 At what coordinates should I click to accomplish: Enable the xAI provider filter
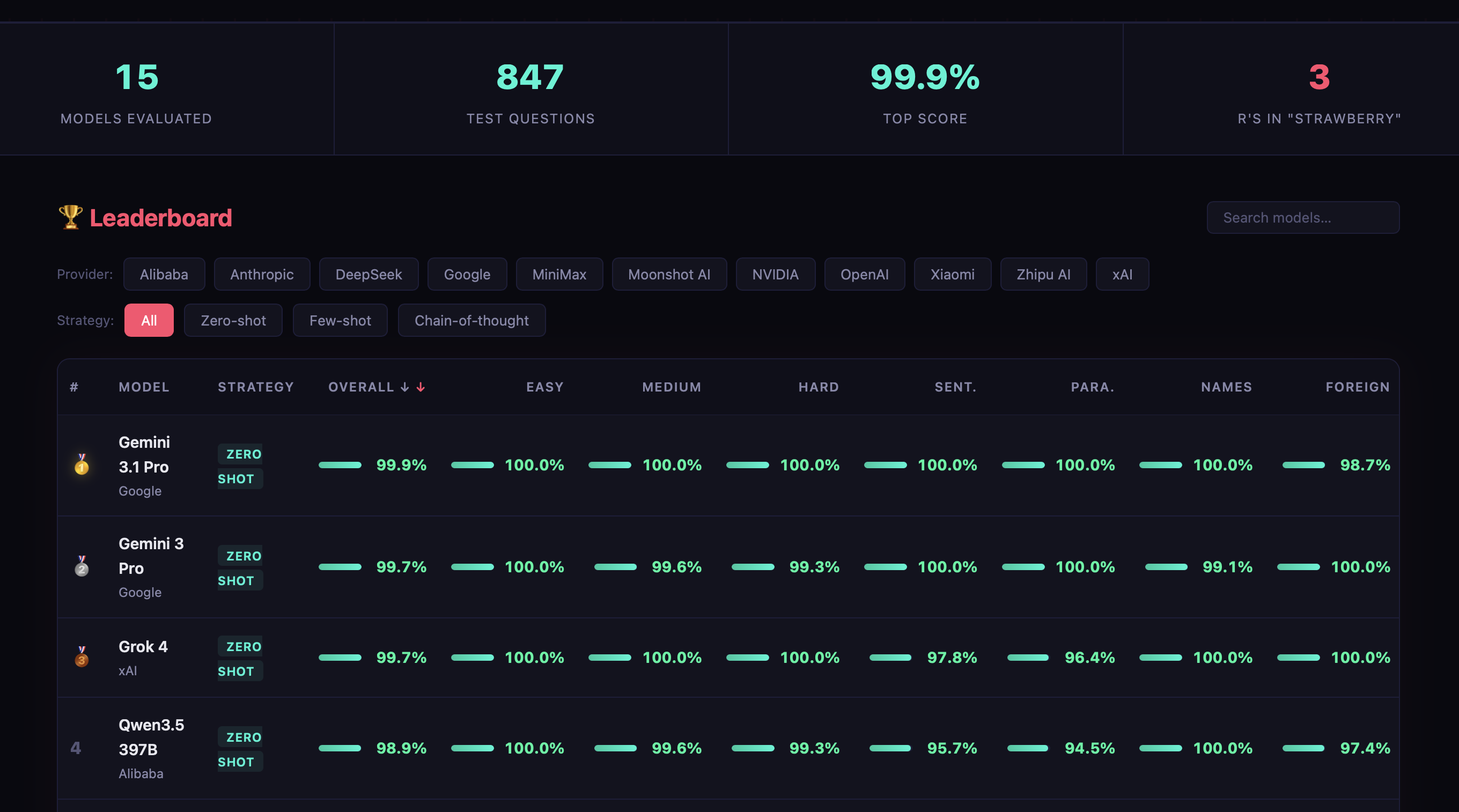(x=1122, y=275)
